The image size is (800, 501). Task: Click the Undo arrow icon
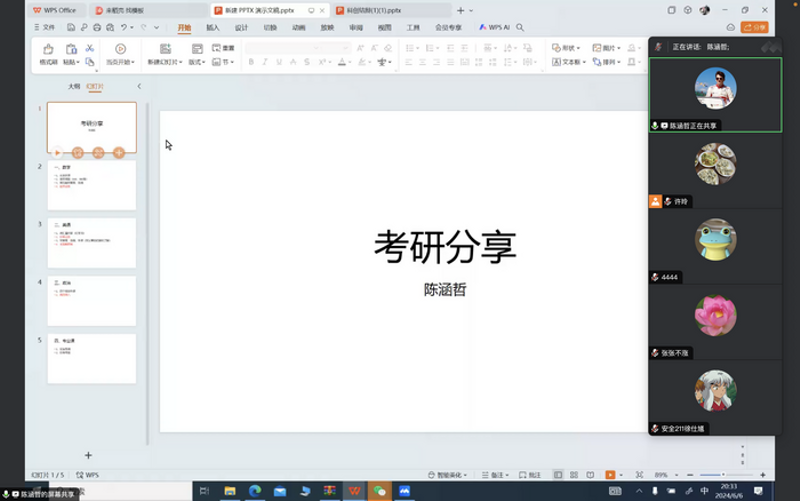coord(123,28)
